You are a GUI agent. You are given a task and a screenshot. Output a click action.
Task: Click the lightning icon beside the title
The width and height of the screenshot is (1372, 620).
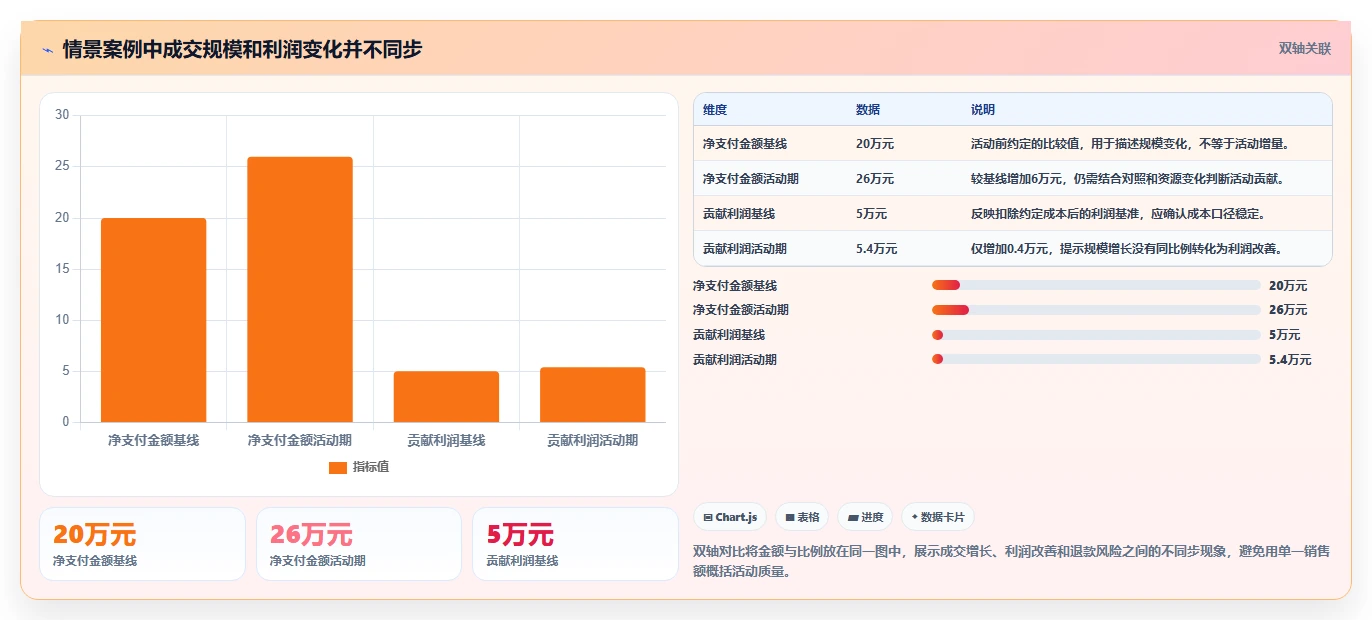(x=47, y=49)
